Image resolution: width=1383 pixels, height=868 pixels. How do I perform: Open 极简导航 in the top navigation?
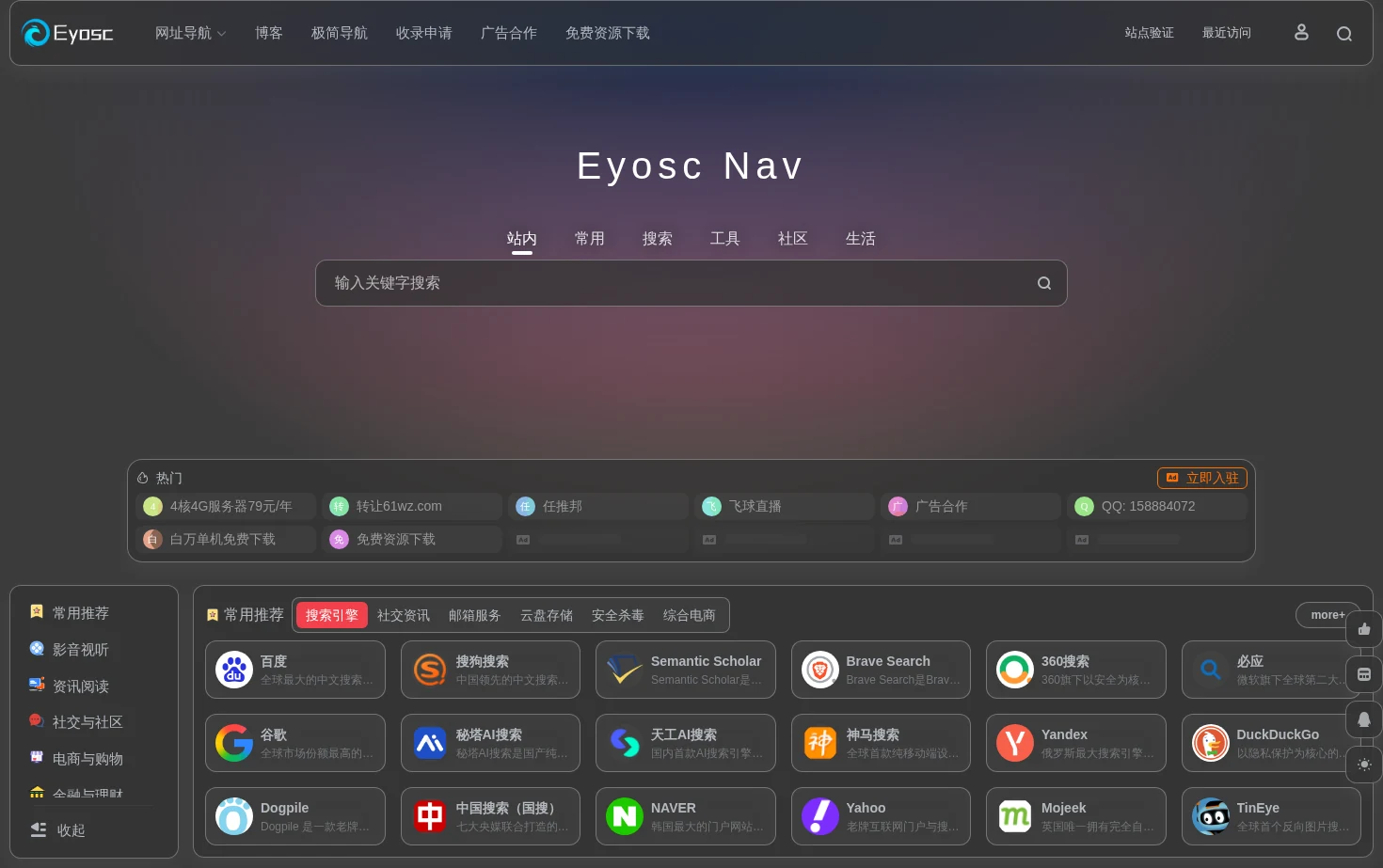click(x=340, y=33)
